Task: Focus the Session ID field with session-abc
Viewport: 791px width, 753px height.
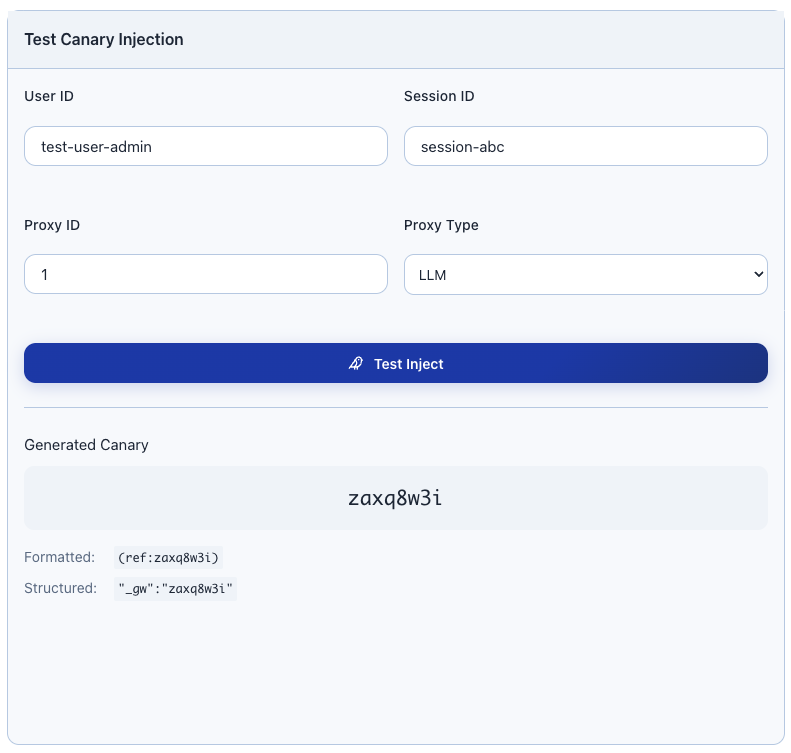Action: point(586,146)
